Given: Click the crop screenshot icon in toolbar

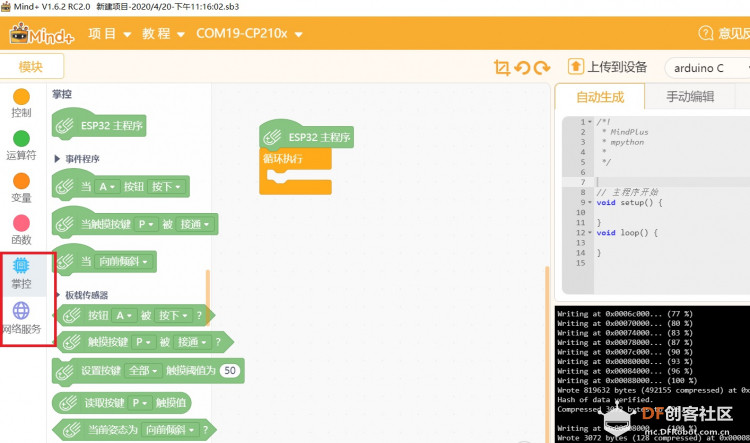Looking at the screenshot, I should (x=501, y=67).
